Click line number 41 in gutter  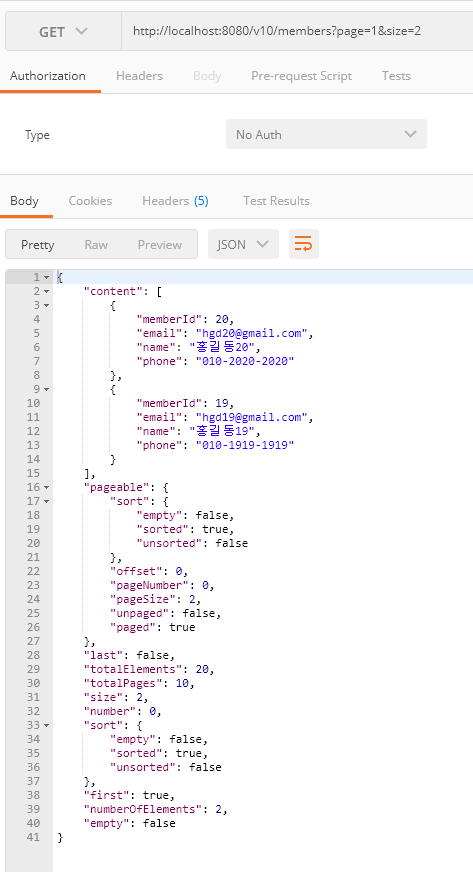(33, 837)
